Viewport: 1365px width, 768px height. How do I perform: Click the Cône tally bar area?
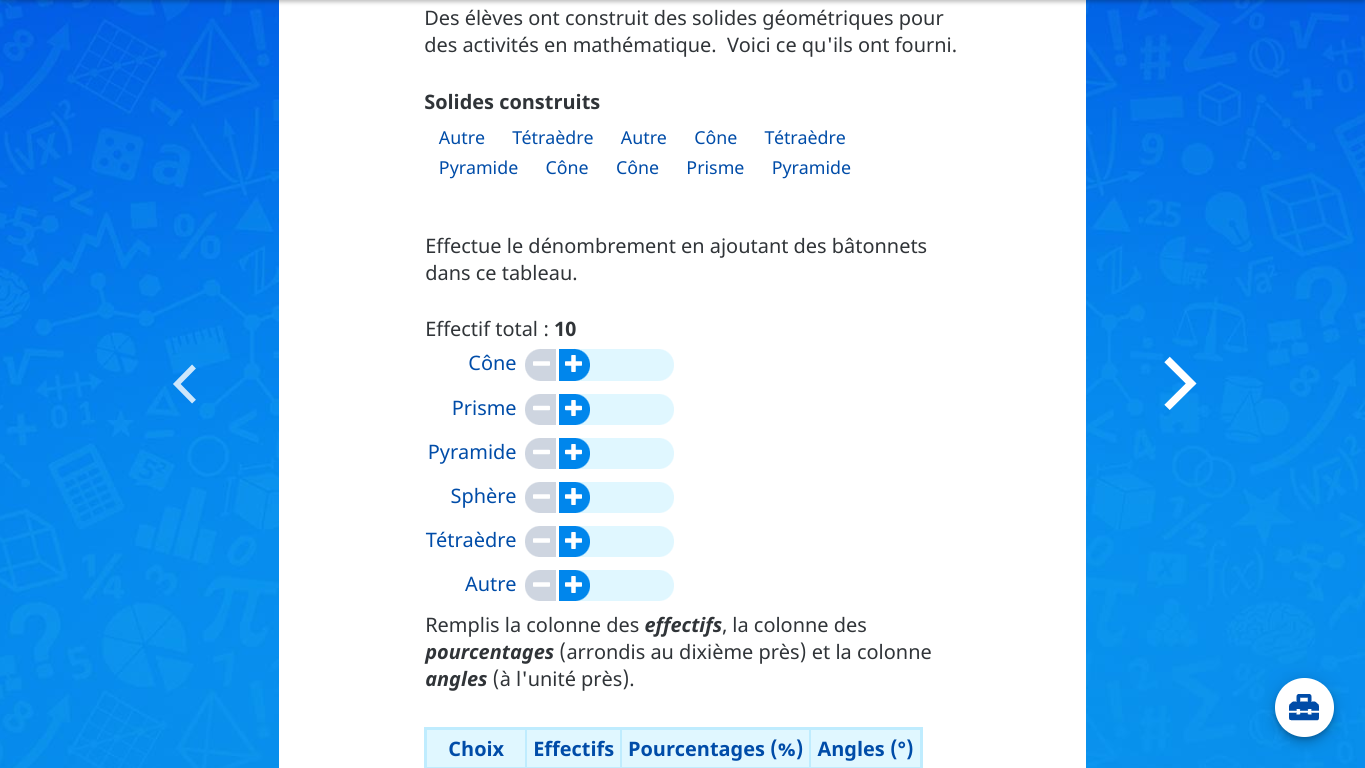(x=631, y=365)
